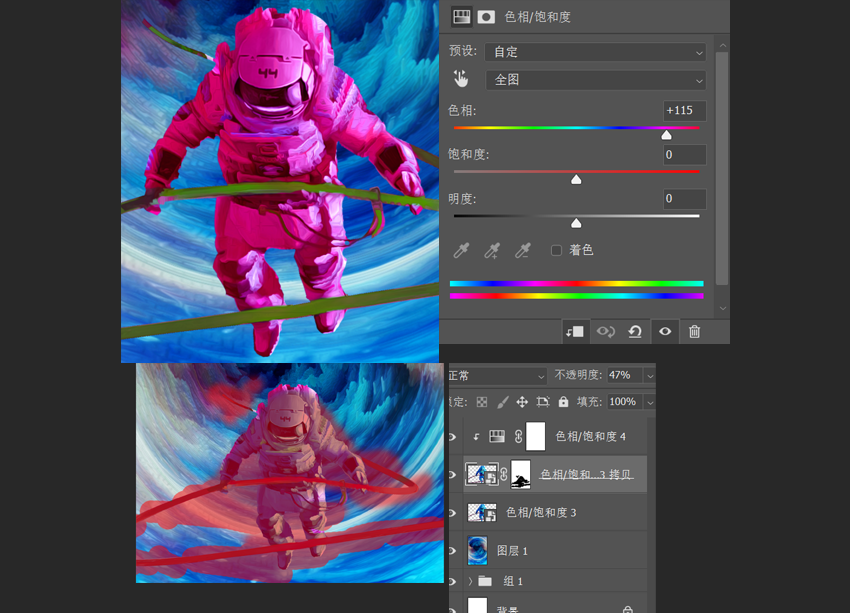
Task: Hide the 色相/饱和度 4 layer
Action: pyautogui.click(x=453, y=437)
